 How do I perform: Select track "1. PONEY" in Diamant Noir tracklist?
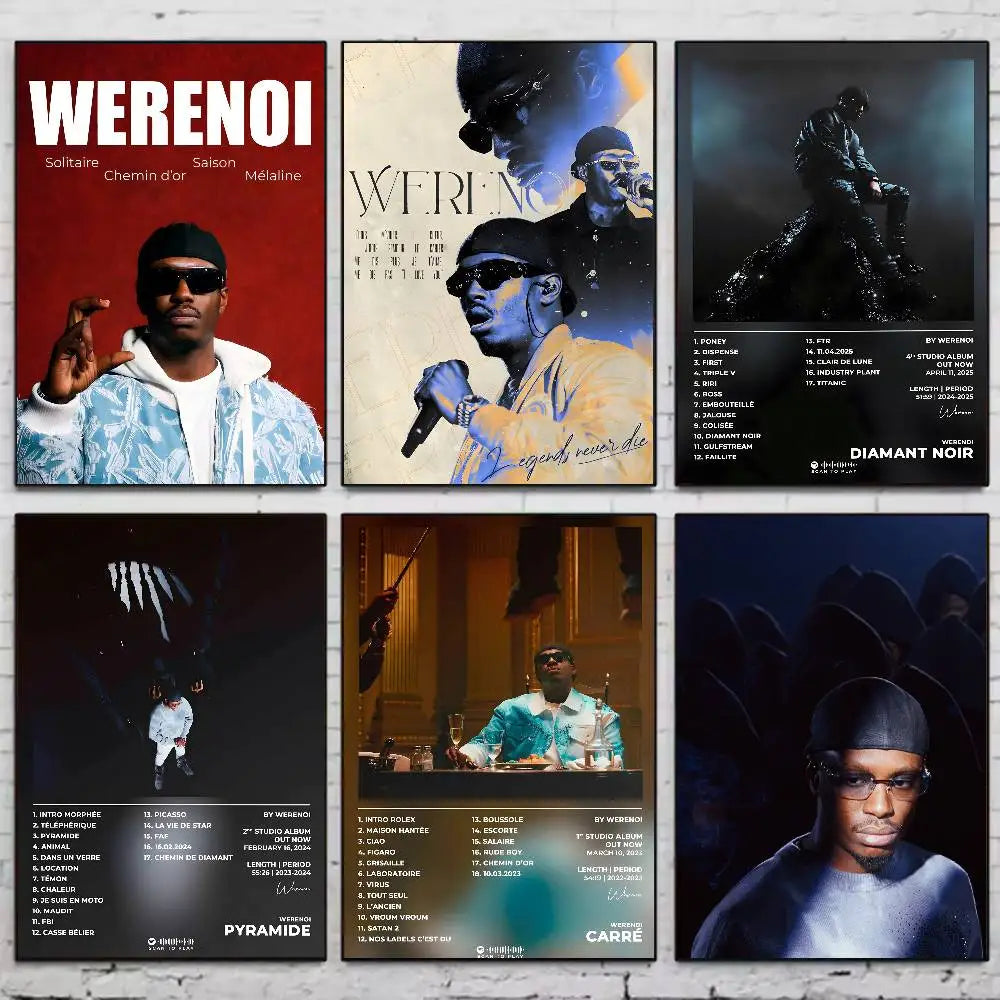coord(714,341)
